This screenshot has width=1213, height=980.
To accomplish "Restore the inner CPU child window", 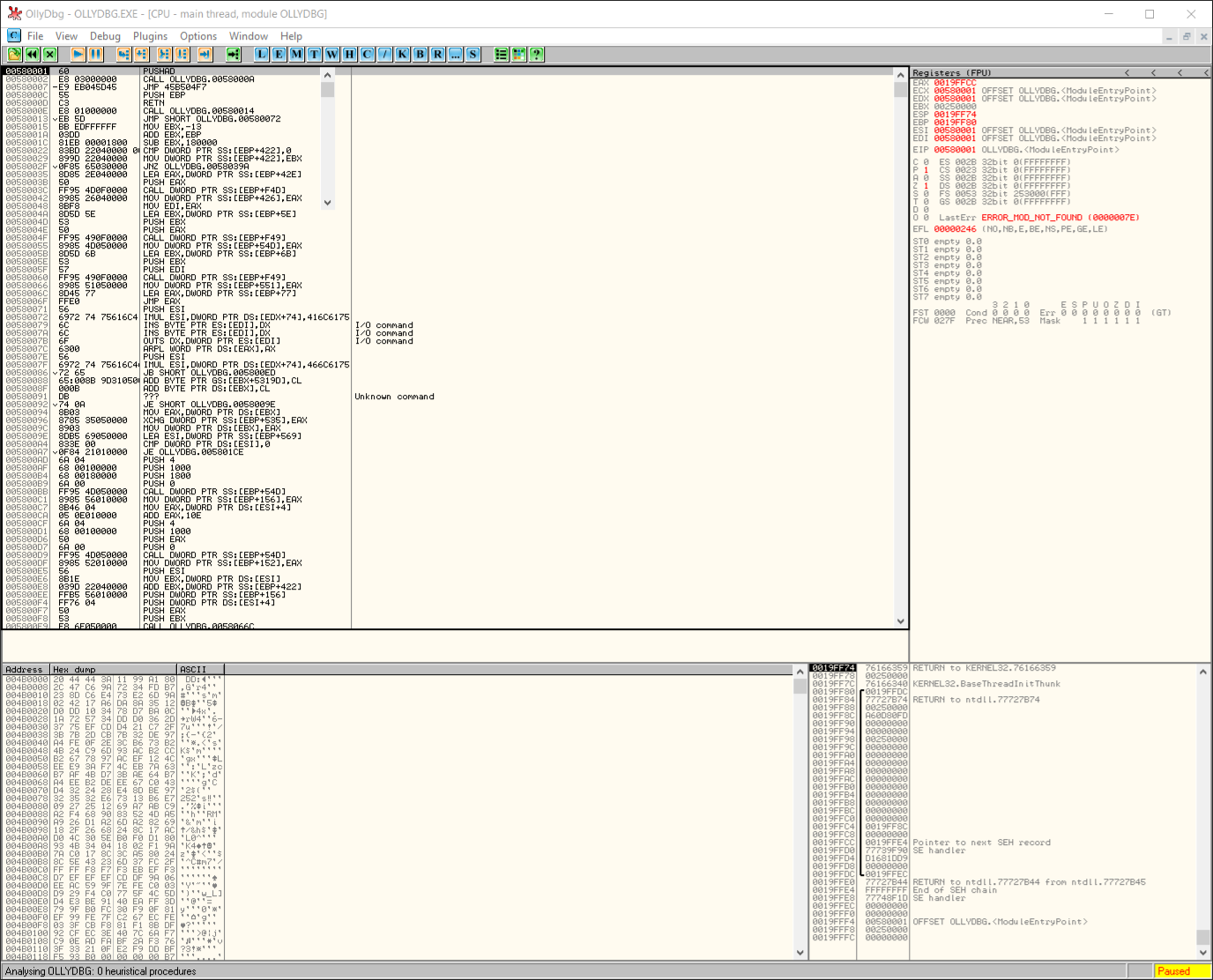I will pyautogui.click(x=1187, y=36).
